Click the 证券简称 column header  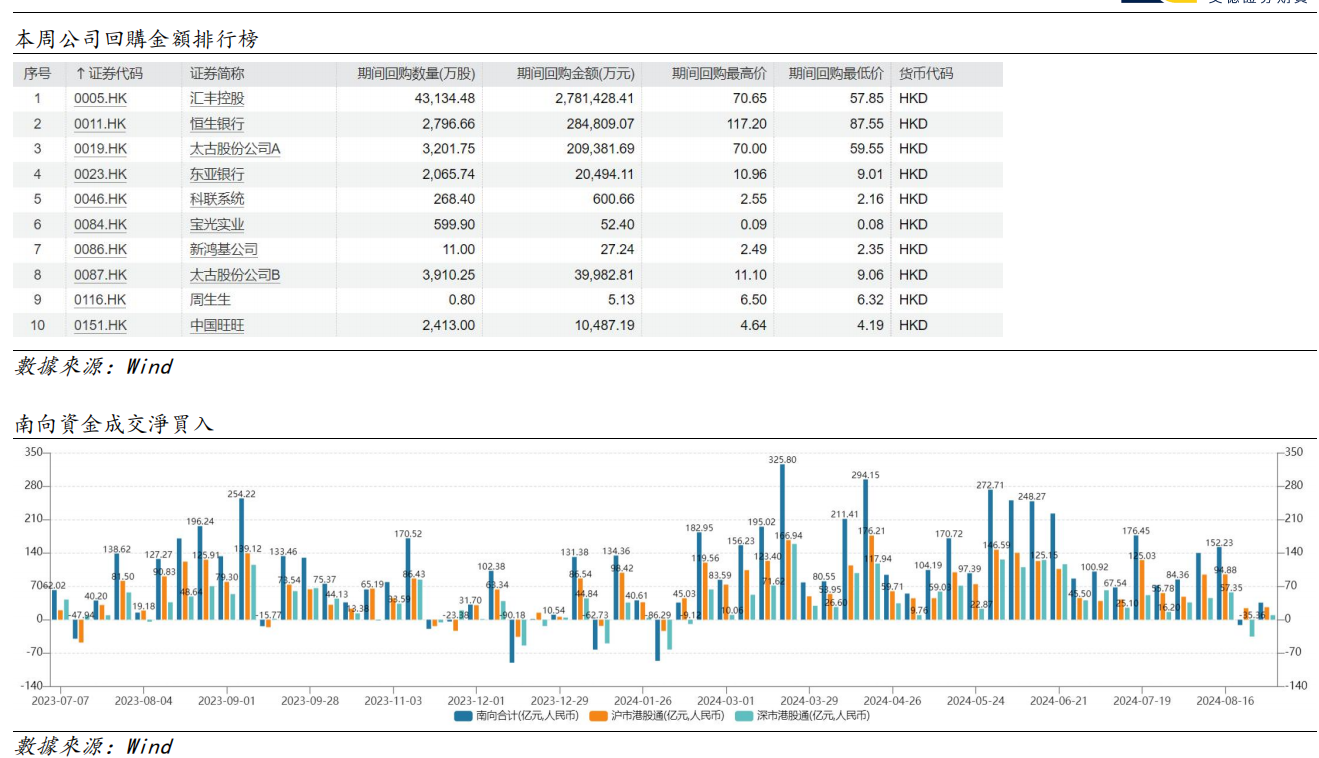coord(217,74)
